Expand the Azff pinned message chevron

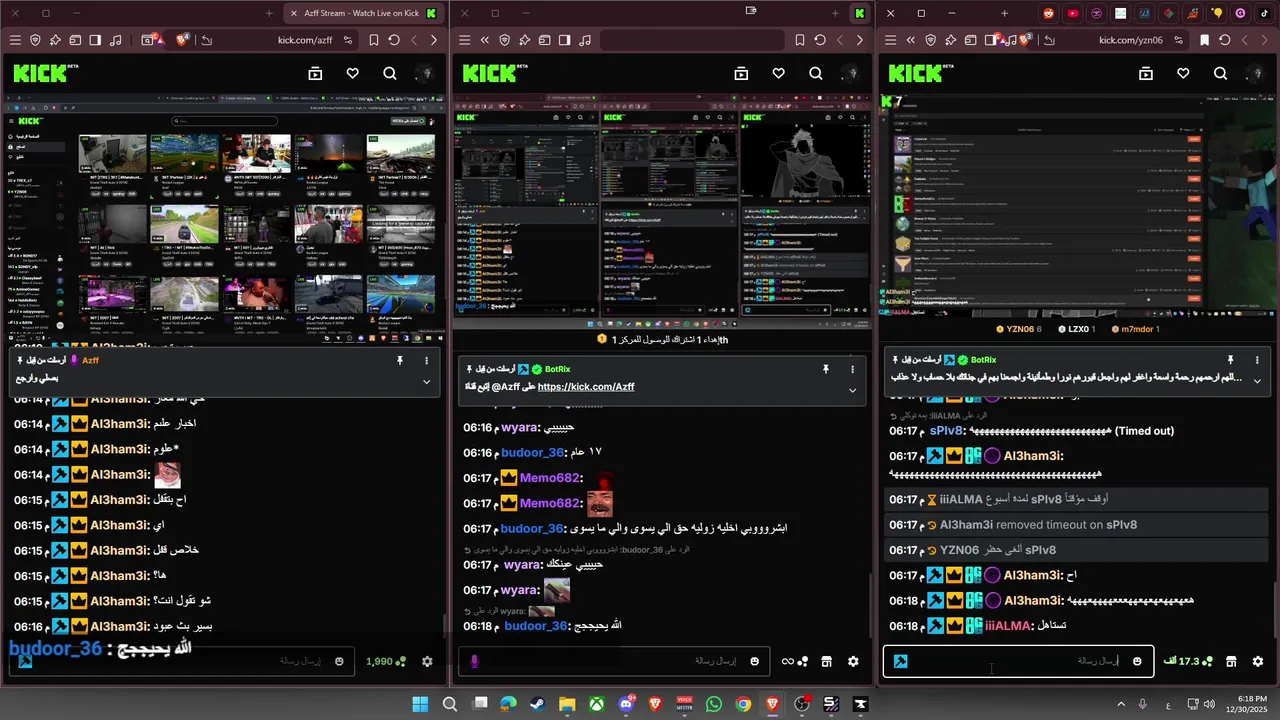[427, 381]
